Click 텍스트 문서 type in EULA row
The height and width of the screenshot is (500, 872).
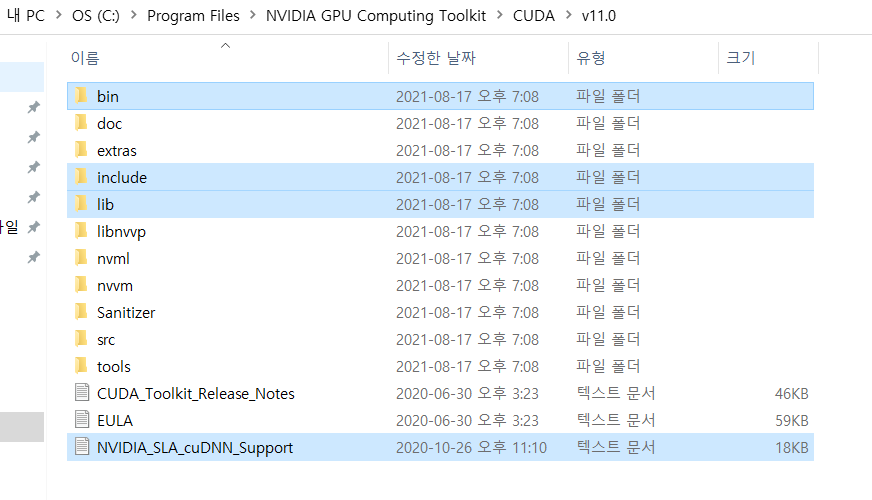click(616, 420)
